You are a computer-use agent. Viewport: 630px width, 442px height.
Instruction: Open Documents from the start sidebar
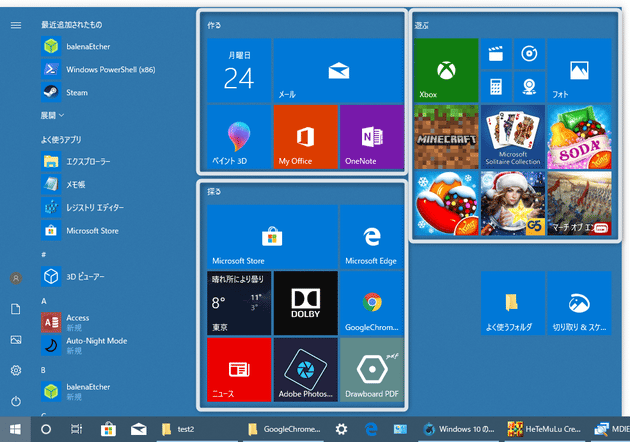[16, 309]
